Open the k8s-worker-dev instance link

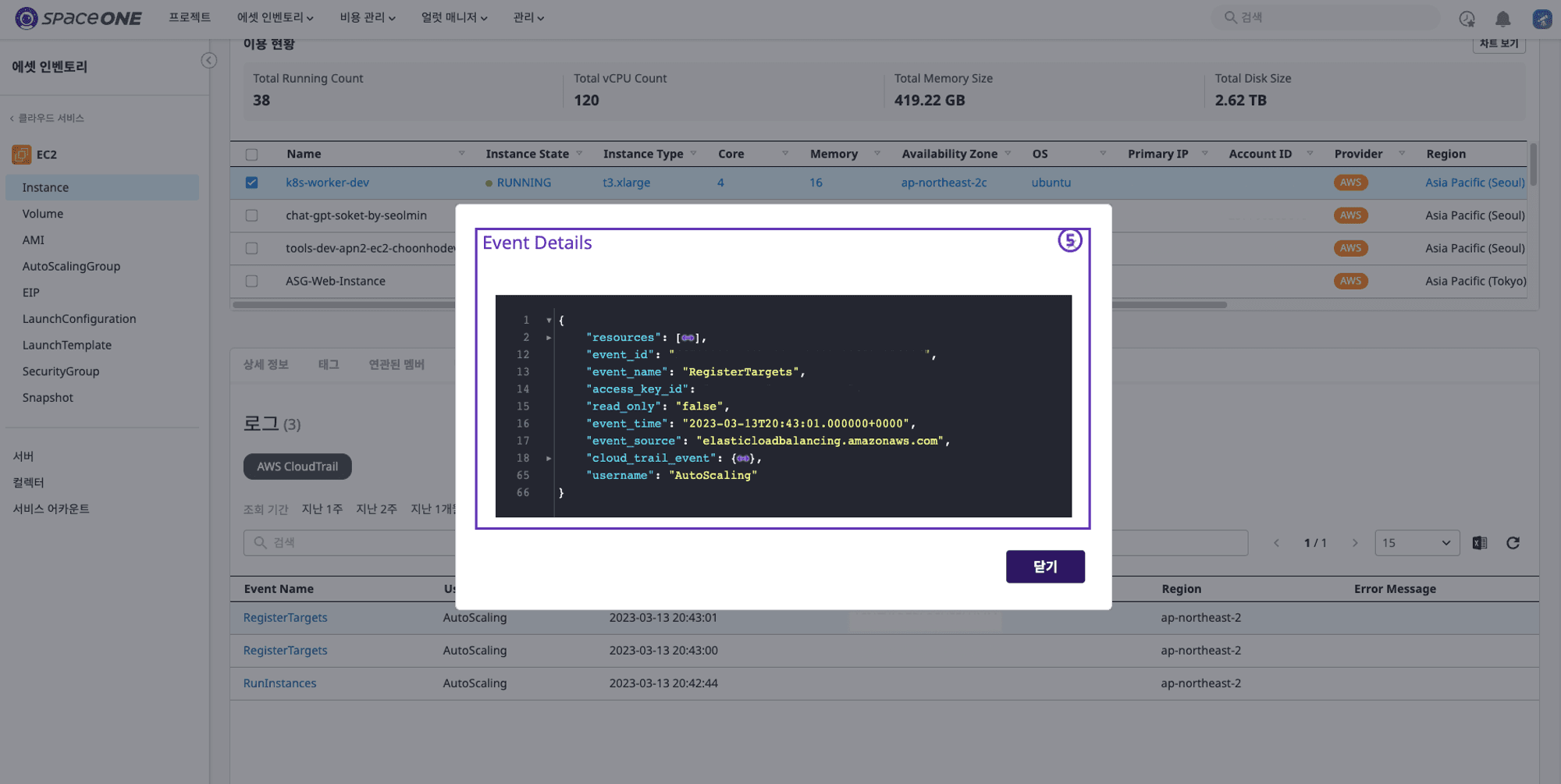pos(327,183)
